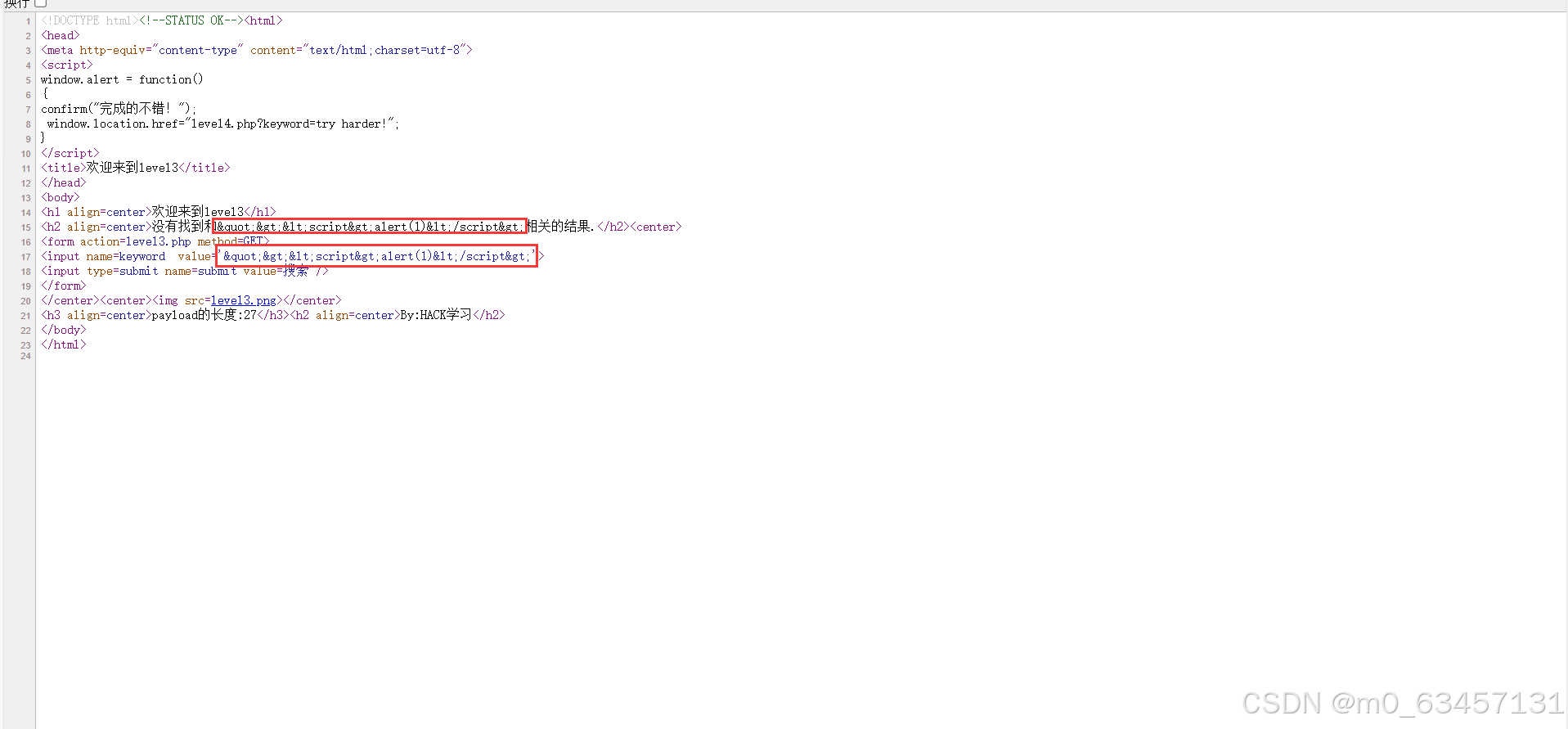Click the "text/html;charset=utf-8" content value
Screen dimensions: 1568x729
(384, 50)
